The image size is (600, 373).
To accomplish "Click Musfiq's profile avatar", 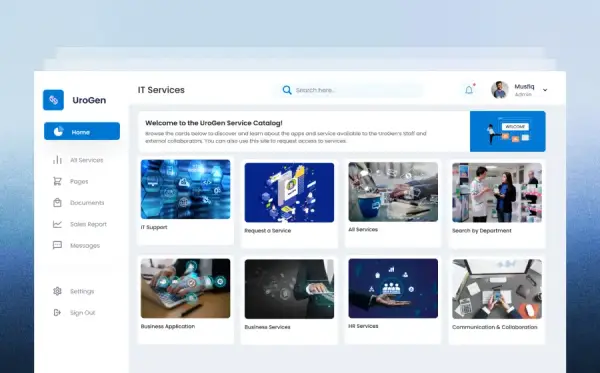I will point(500,90).
